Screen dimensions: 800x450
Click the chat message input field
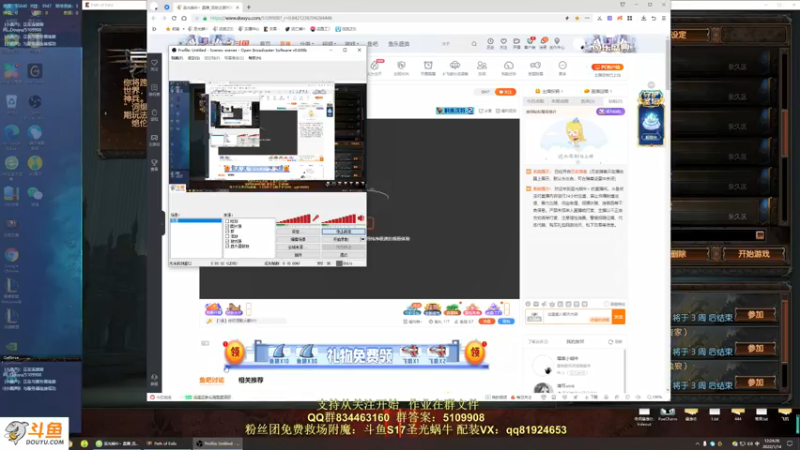pos(577,317)
